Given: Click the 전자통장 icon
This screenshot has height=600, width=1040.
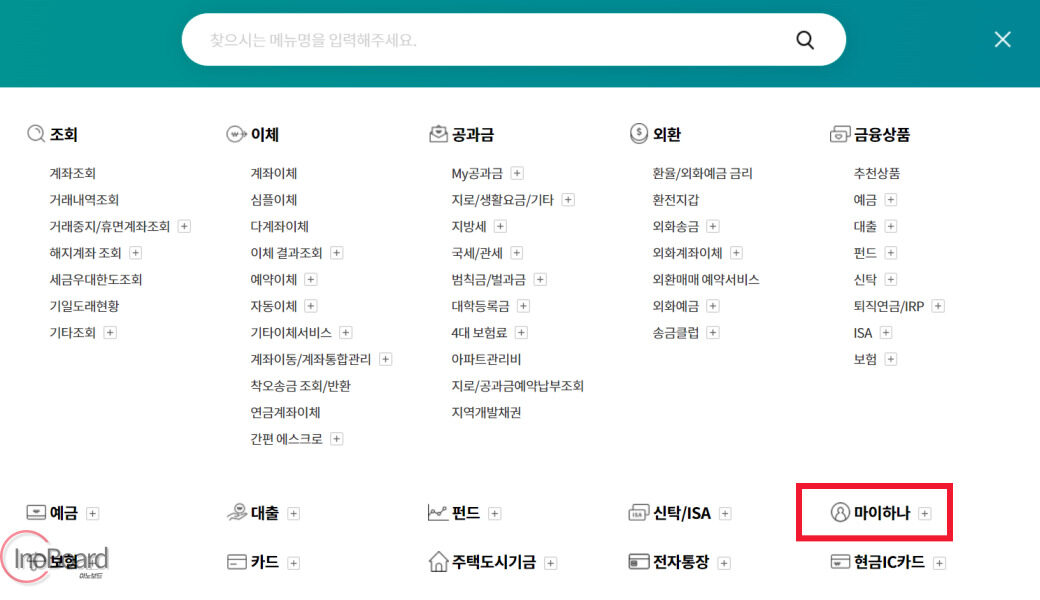Looking at the screenshot, I should 638,562.
